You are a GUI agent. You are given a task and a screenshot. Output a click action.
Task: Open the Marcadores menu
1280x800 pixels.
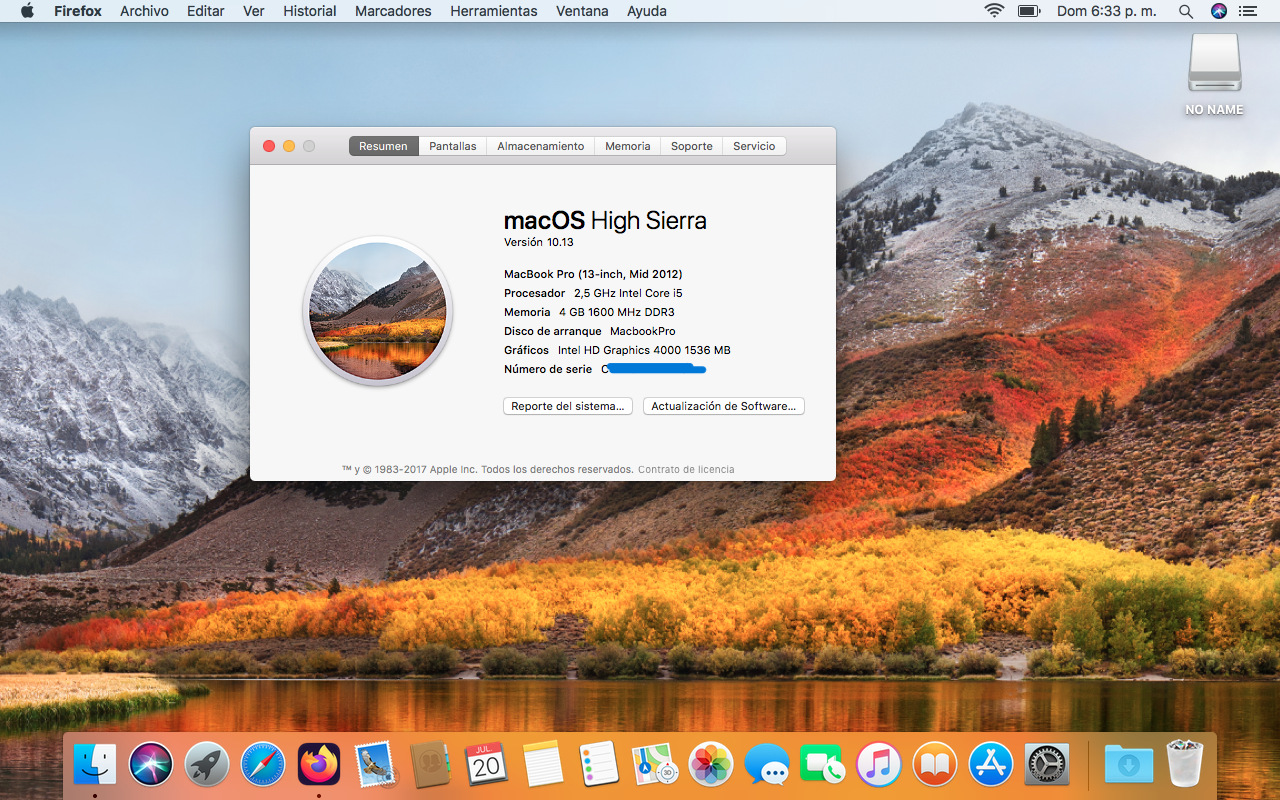(393, 11)
